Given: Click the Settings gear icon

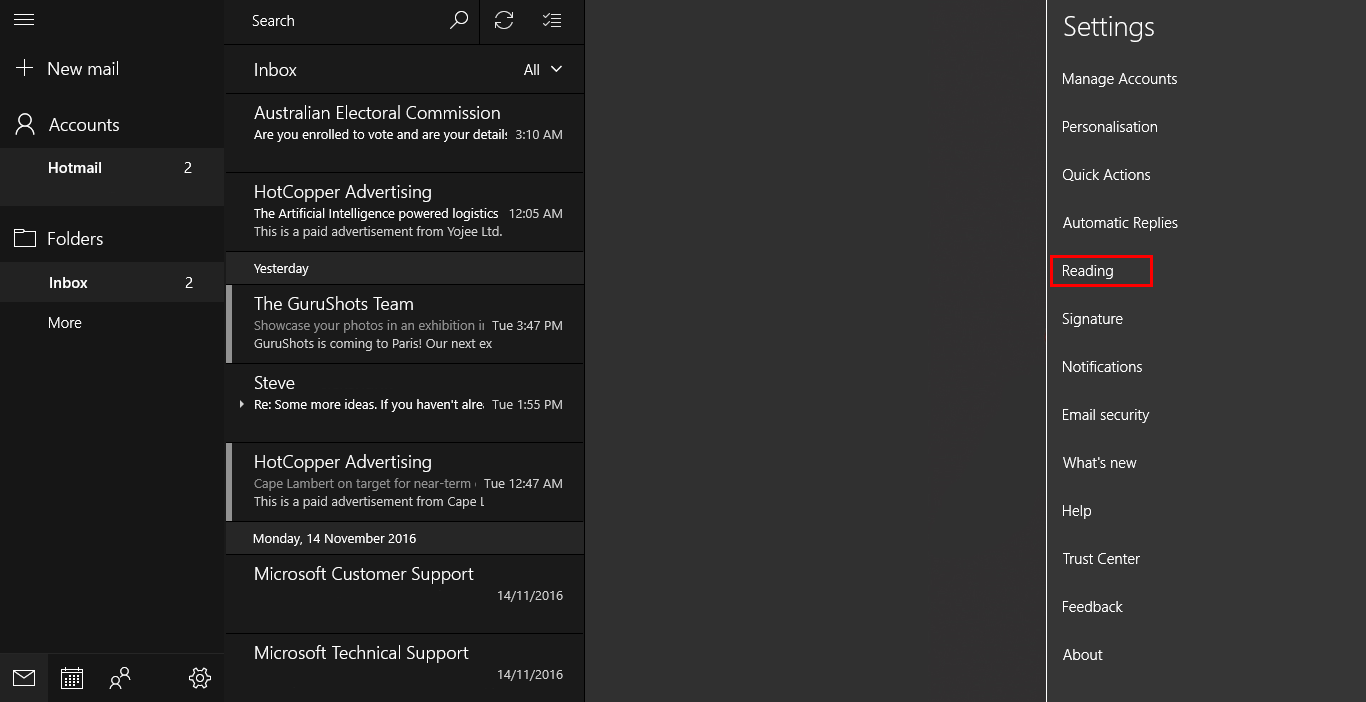Looking at the screenshot, I should (x=200, y=678).
